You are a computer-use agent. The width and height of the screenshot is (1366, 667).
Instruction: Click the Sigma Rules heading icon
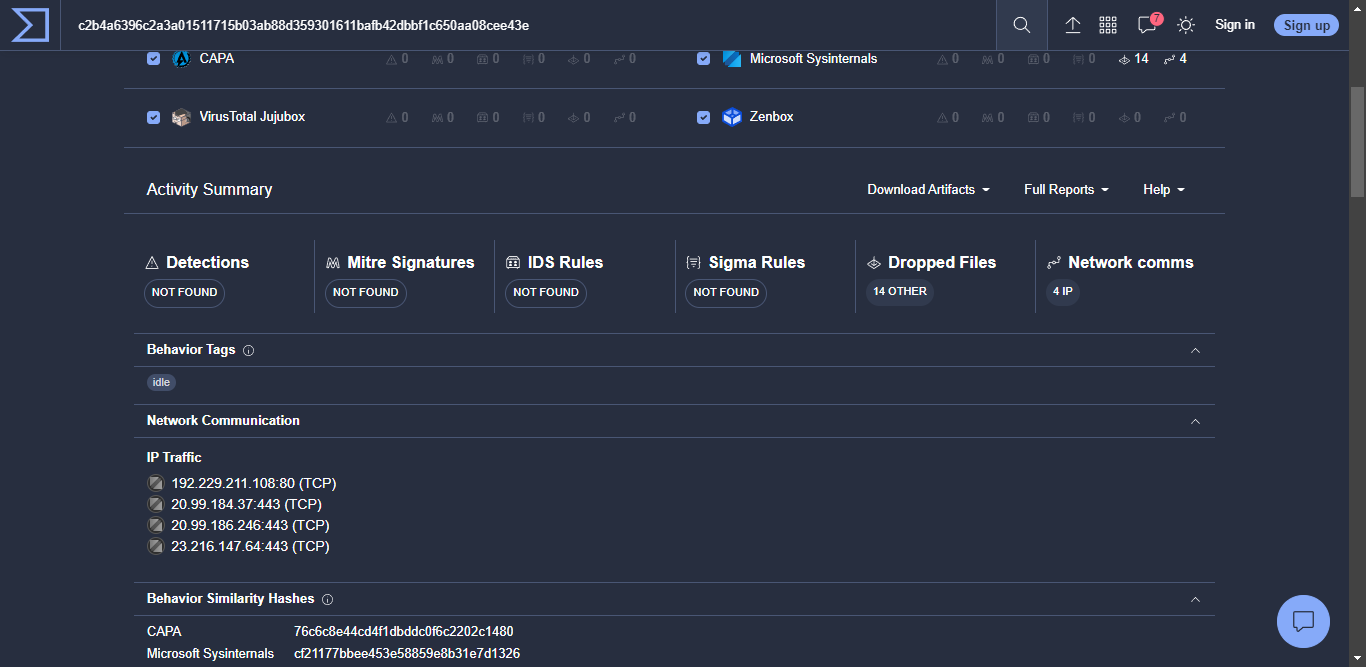pyautogui.click(x=693, y=263)
